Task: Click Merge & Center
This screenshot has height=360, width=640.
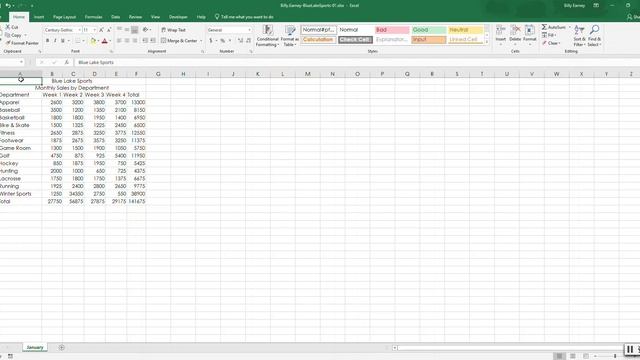Action: [179, 41]
